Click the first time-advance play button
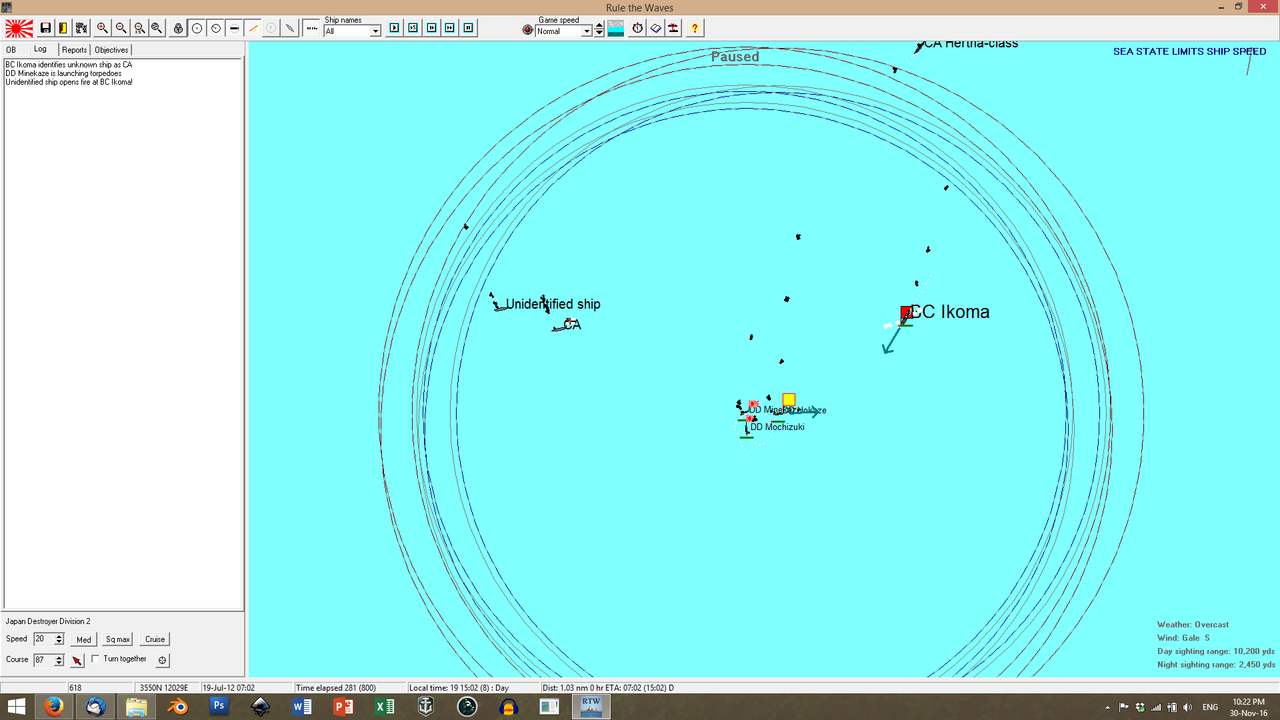Viewport: 1280px width, 720px height. [393, 28]
